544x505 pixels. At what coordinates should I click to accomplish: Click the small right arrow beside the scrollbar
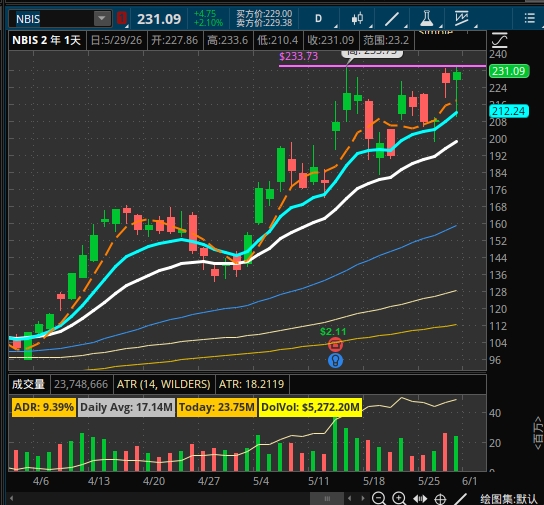coord(363,498)
